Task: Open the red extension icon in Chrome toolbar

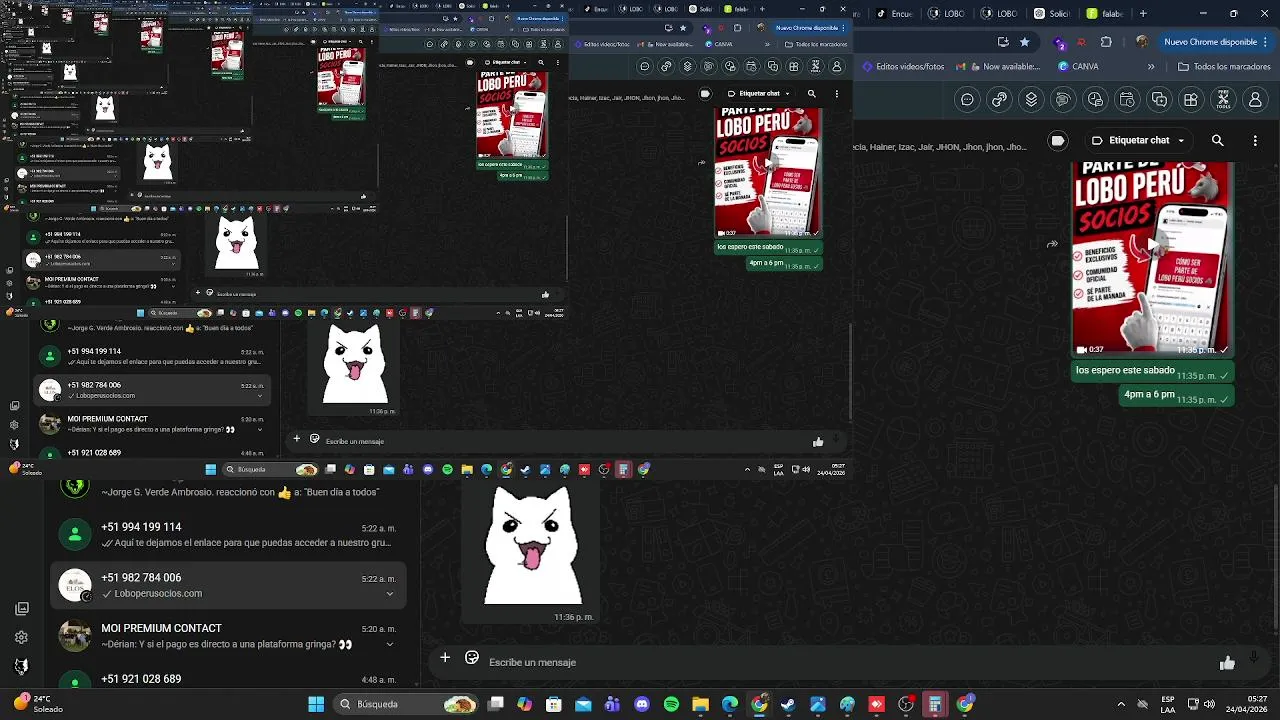Action: [x=1082, y=42]
